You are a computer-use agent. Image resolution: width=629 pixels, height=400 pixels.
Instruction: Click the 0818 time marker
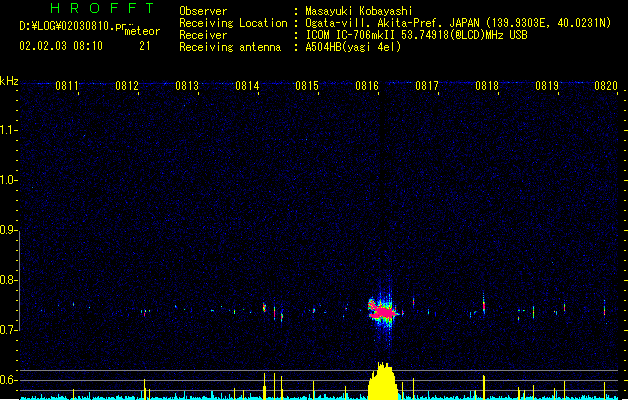pyautogui.click(x=487, y=86)
